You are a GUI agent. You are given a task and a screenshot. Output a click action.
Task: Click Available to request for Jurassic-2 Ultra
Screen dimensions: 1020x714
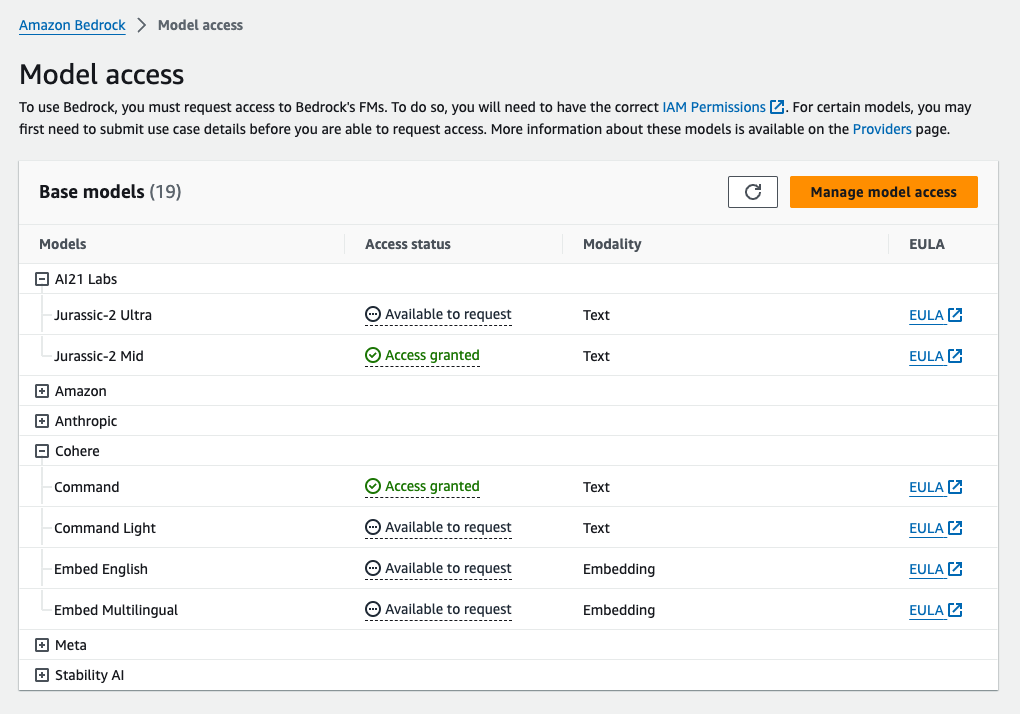(447, 314)
